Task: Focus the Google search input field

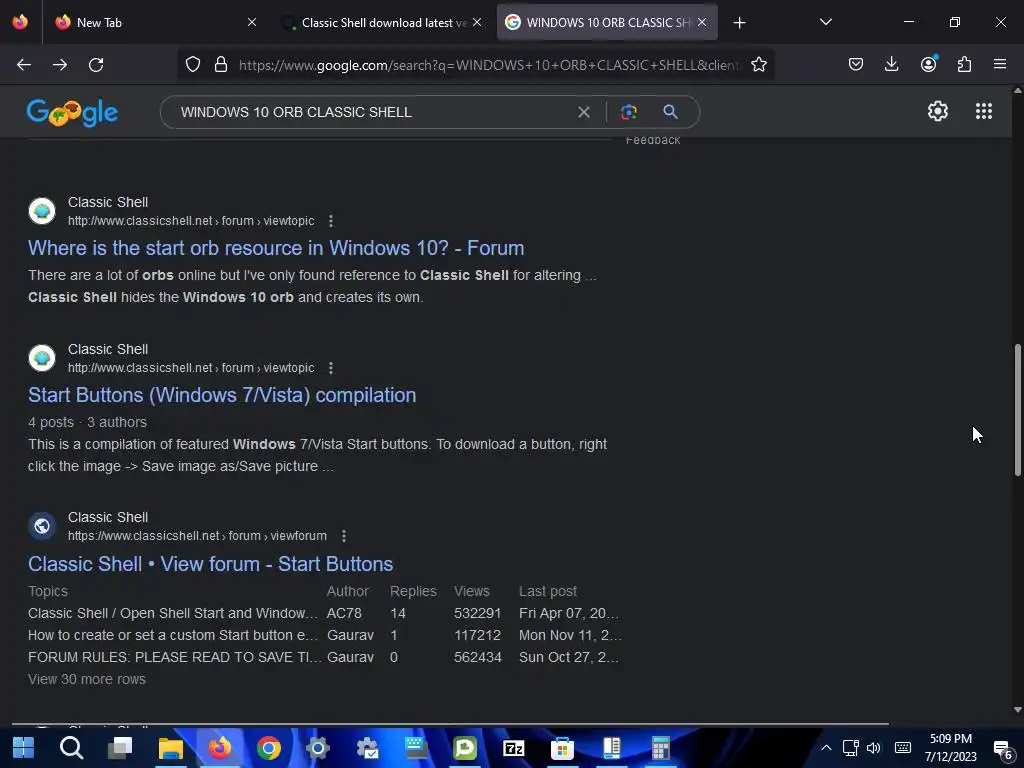Action: point(372,112)
